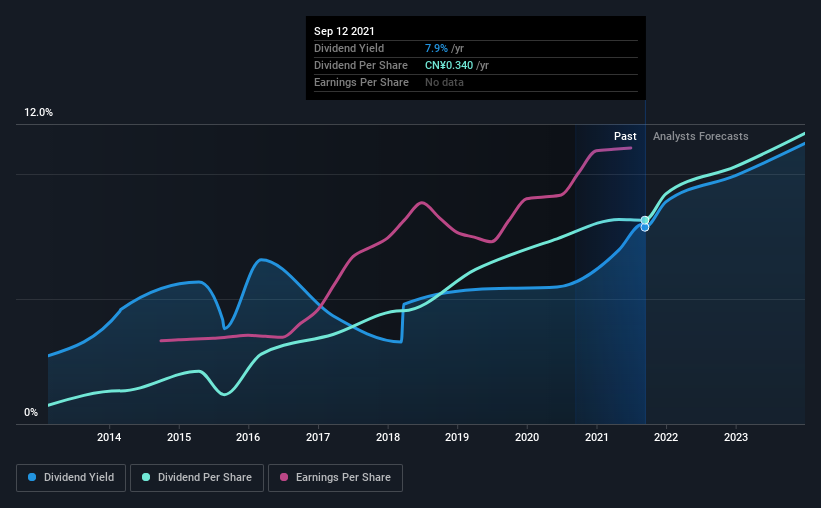Click the Sep 12 2021 tooltip date

pos(344,31)
